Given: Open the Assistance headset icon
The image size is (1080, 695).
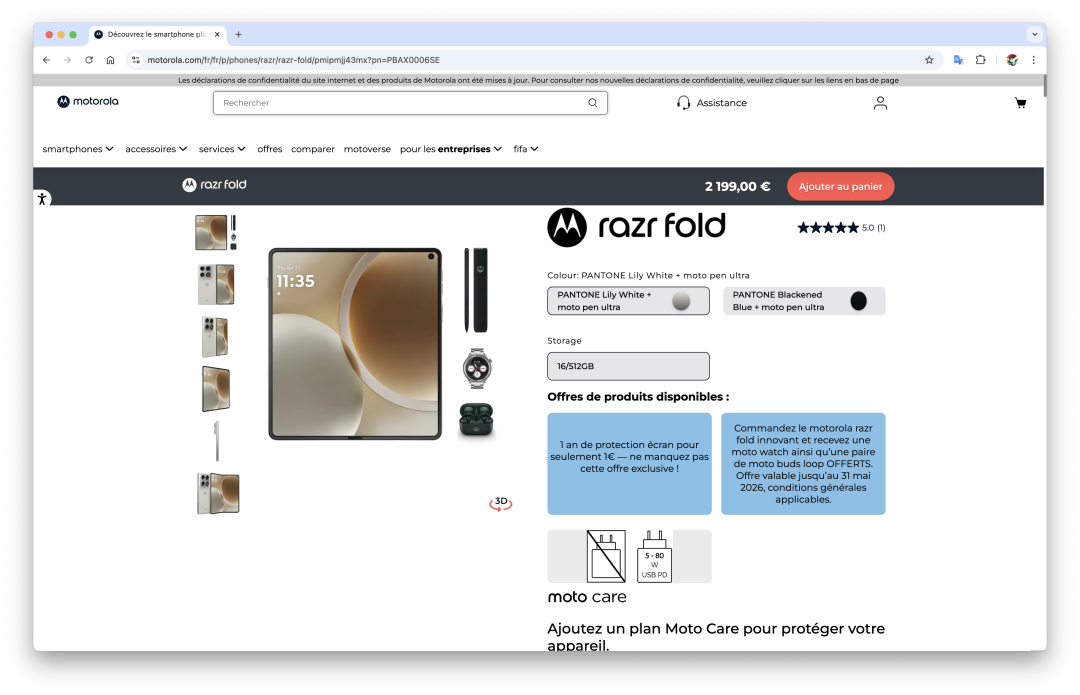Looking at the screenshot, I should point(683,103).
